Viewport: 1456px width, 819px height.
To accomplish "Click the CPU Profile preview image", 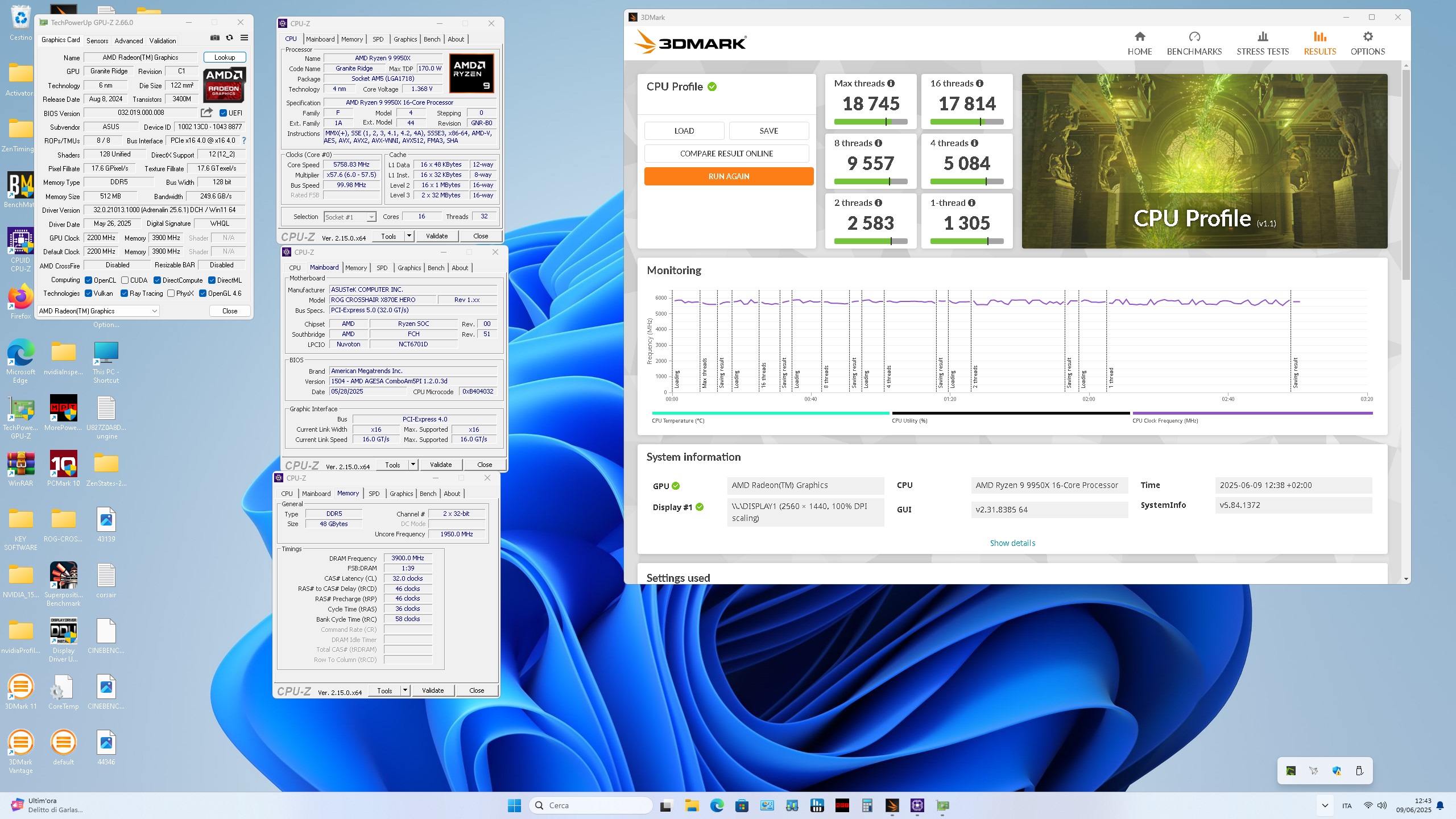I will point(1204,161).
